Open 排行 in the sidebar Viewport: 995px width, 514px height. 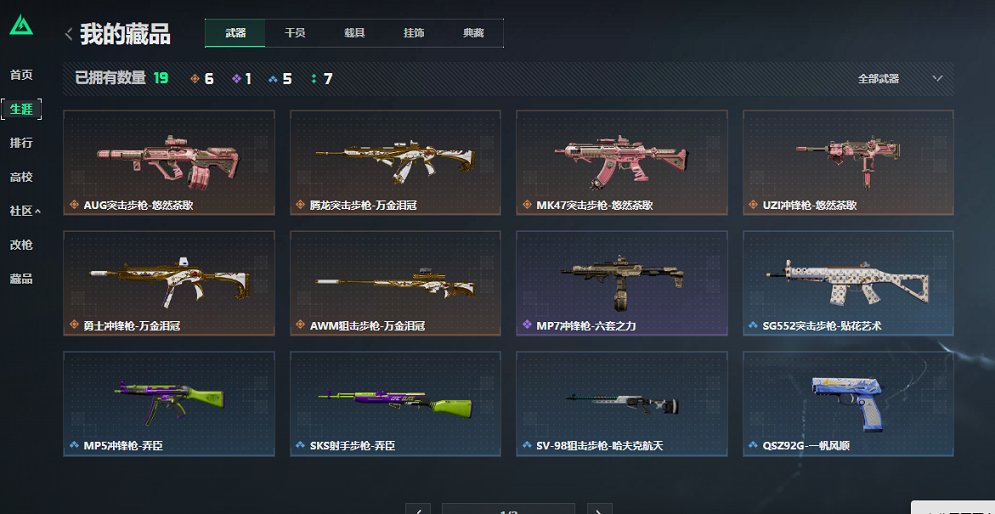22,143
